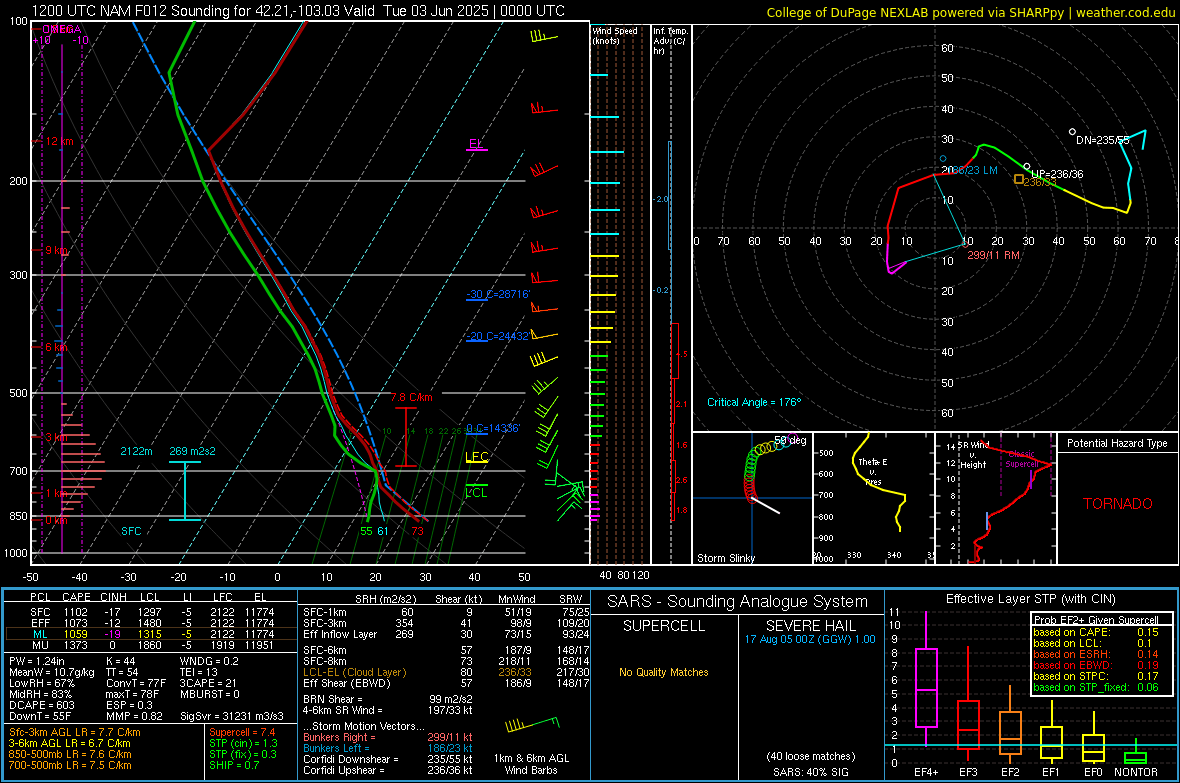Viewport: 1180px width, 783px height.
Task: Click the 'Inf. Temp. Adv.' panel header
Action: (x=670, y=41)
